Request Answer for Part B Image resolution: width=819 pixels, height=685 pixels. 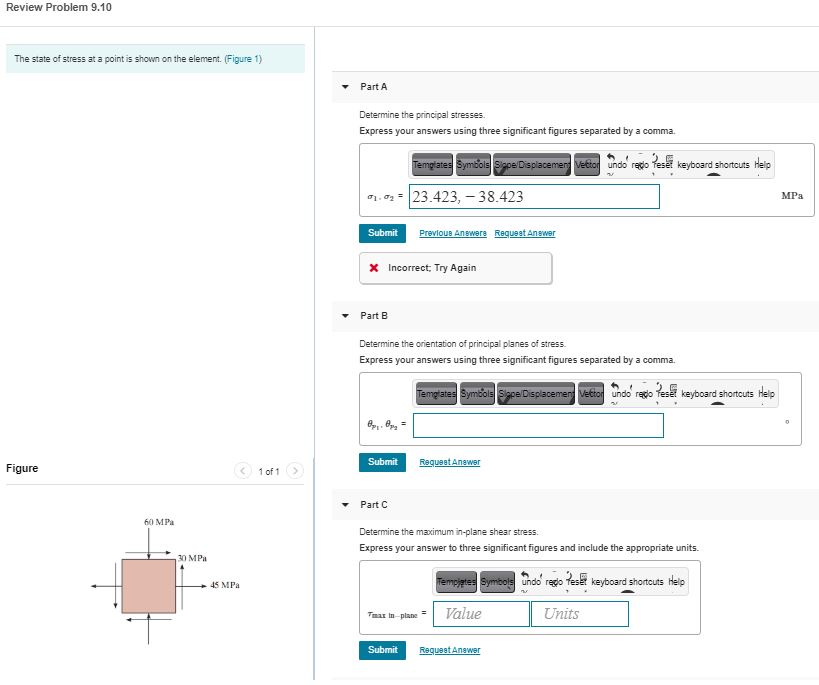pos(450,462)
